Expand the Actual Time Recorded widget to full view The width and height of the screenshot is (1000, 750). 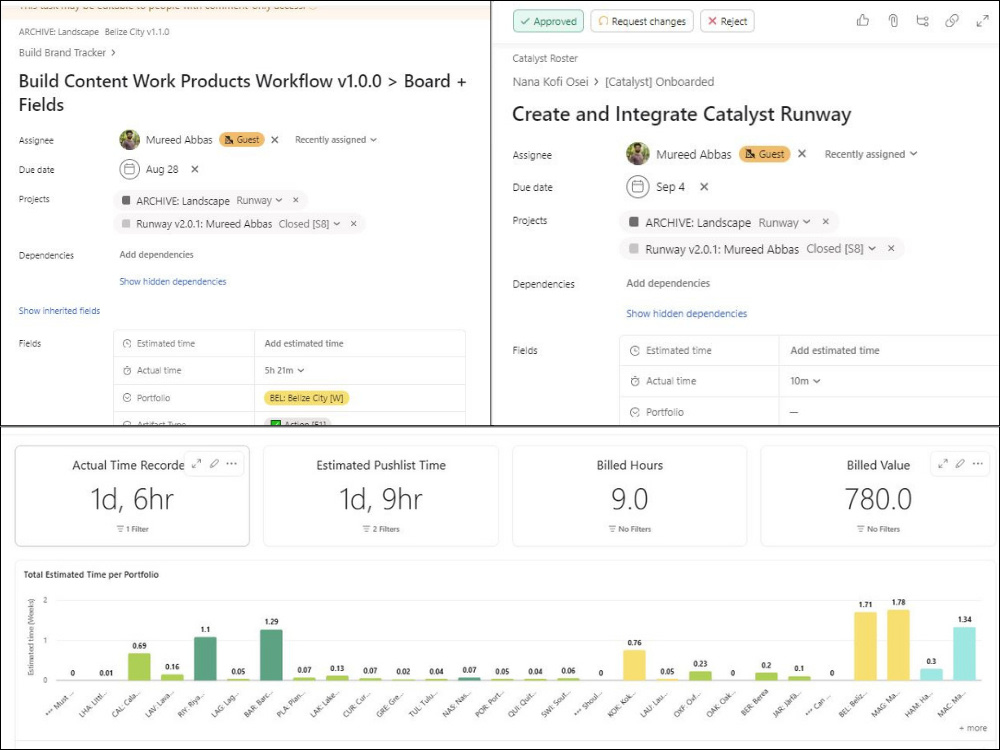(196, 464)
